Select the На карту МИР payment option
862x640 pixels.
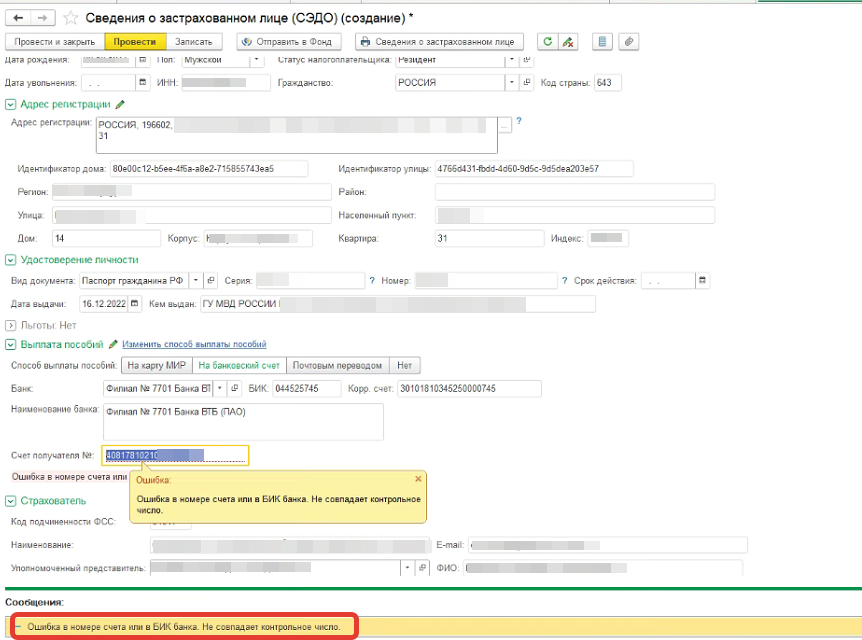155,366
